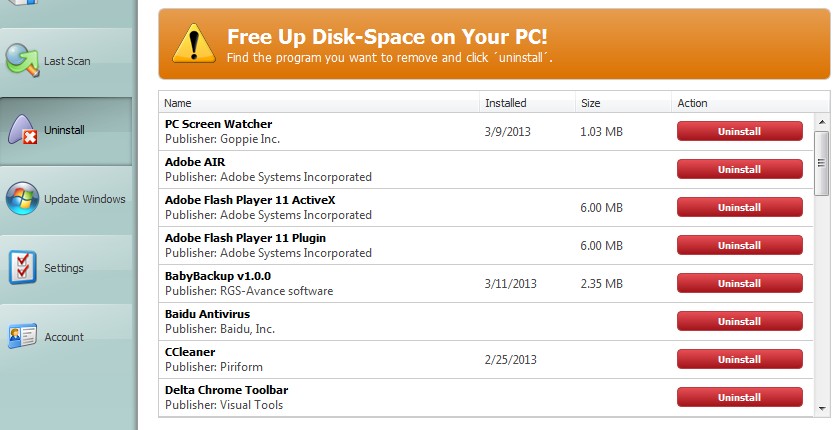Uninstall PC Screen Watcher

[739, 131]
